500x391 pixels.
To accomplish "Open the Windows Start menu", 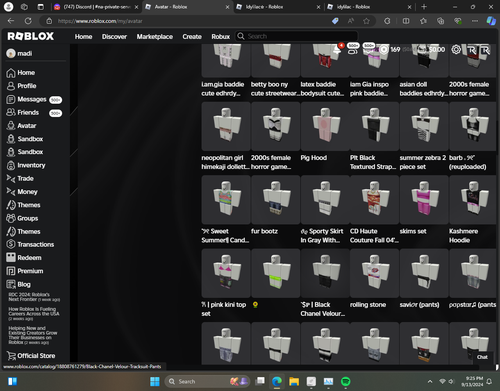I will pos(155,381).
